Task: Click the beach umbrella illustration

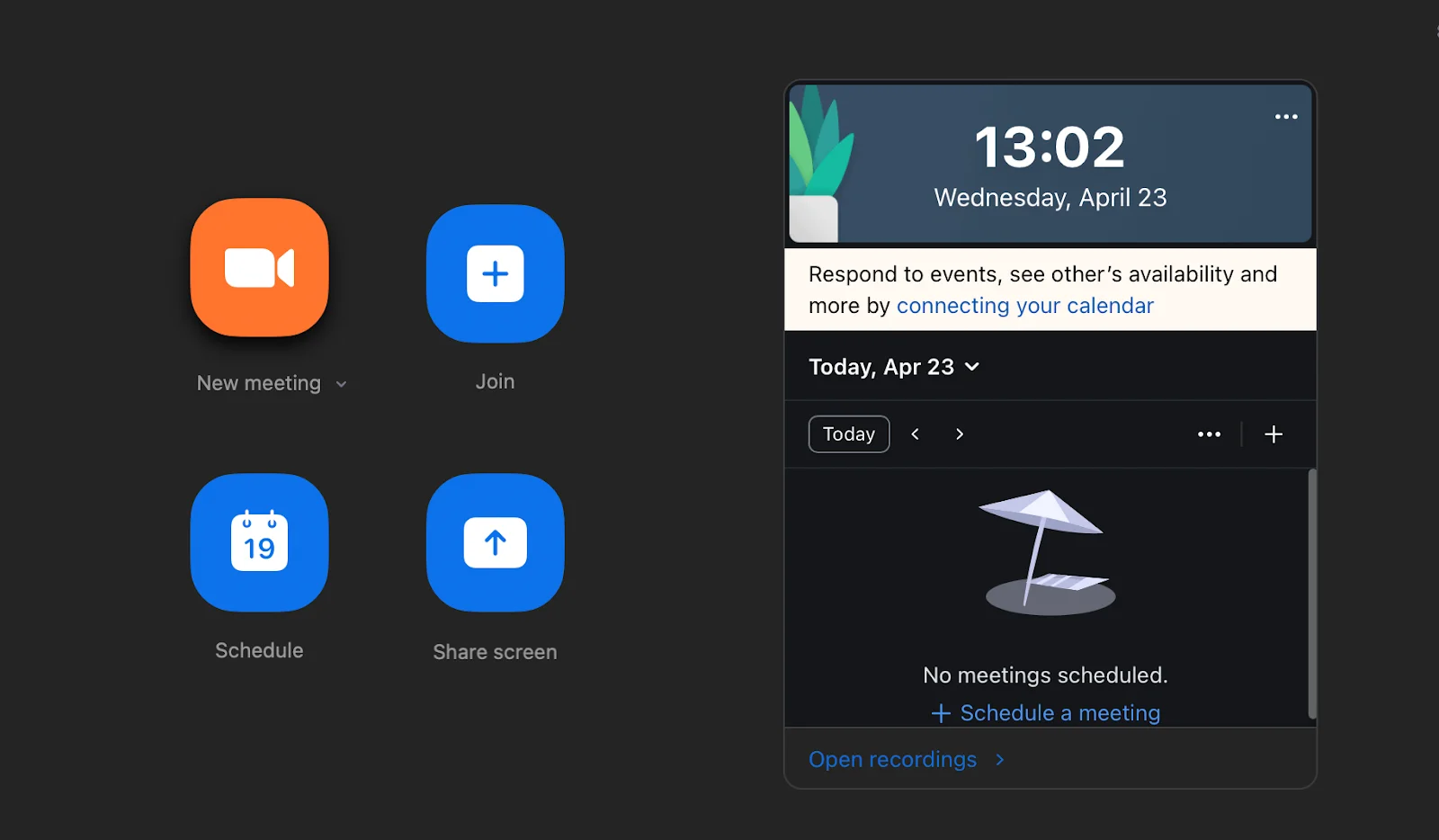Action: 1048,552
